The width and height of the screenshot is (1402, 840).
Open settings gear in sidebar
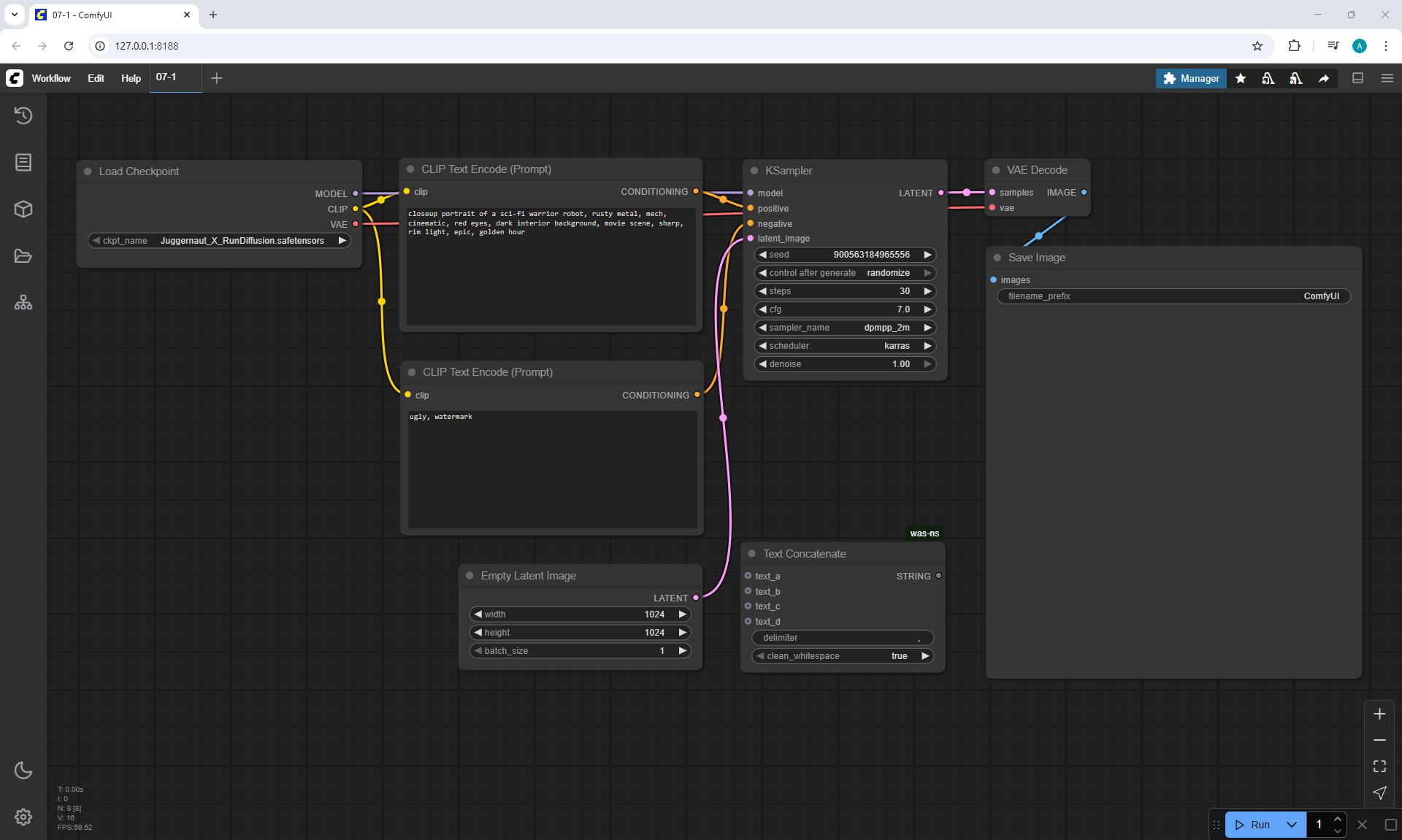[23, 817]
